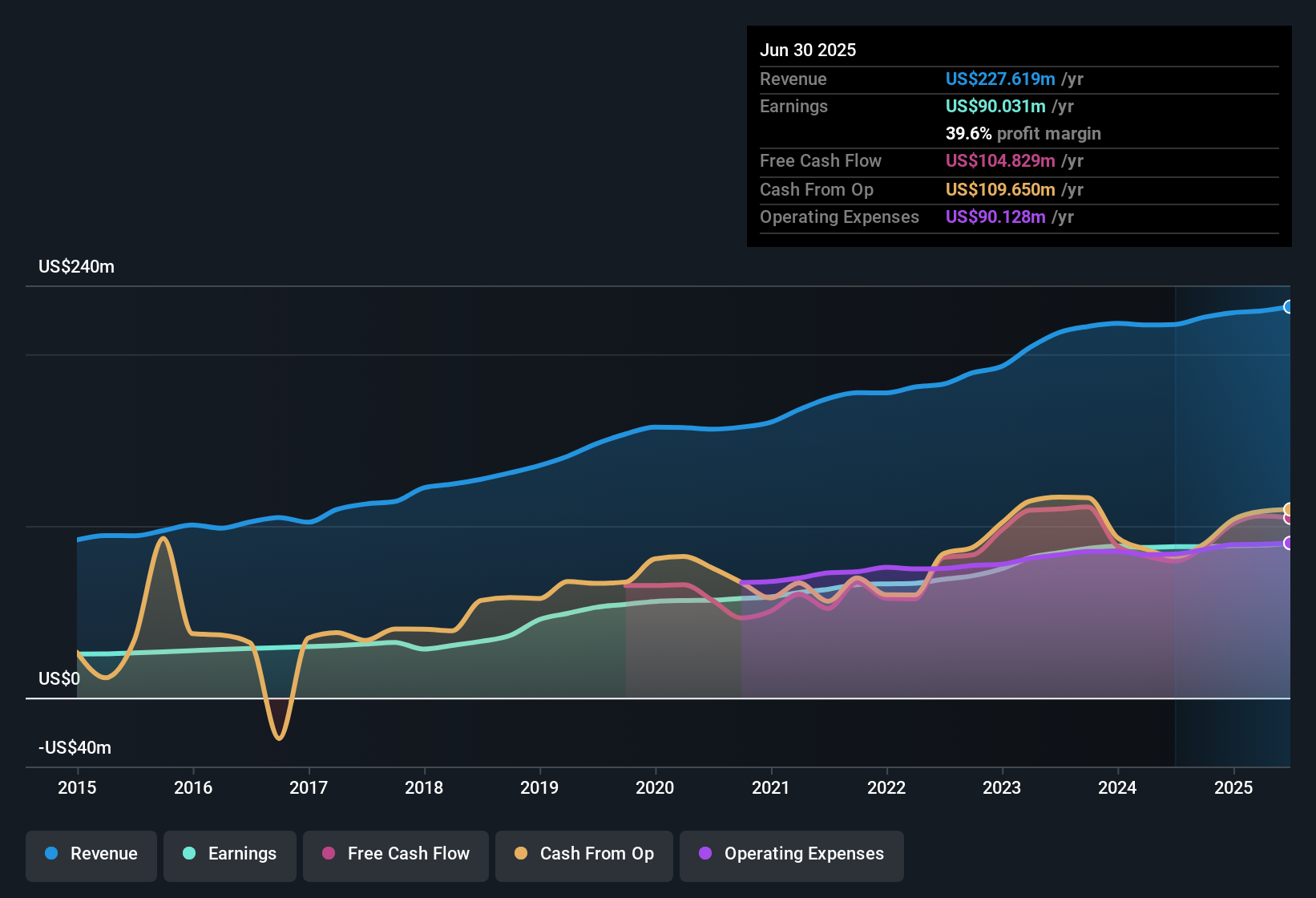The height and width of the screenshot is (898, 1316).
Task: Click the US$240m y-axis label
Action: [x=76, y=267]
